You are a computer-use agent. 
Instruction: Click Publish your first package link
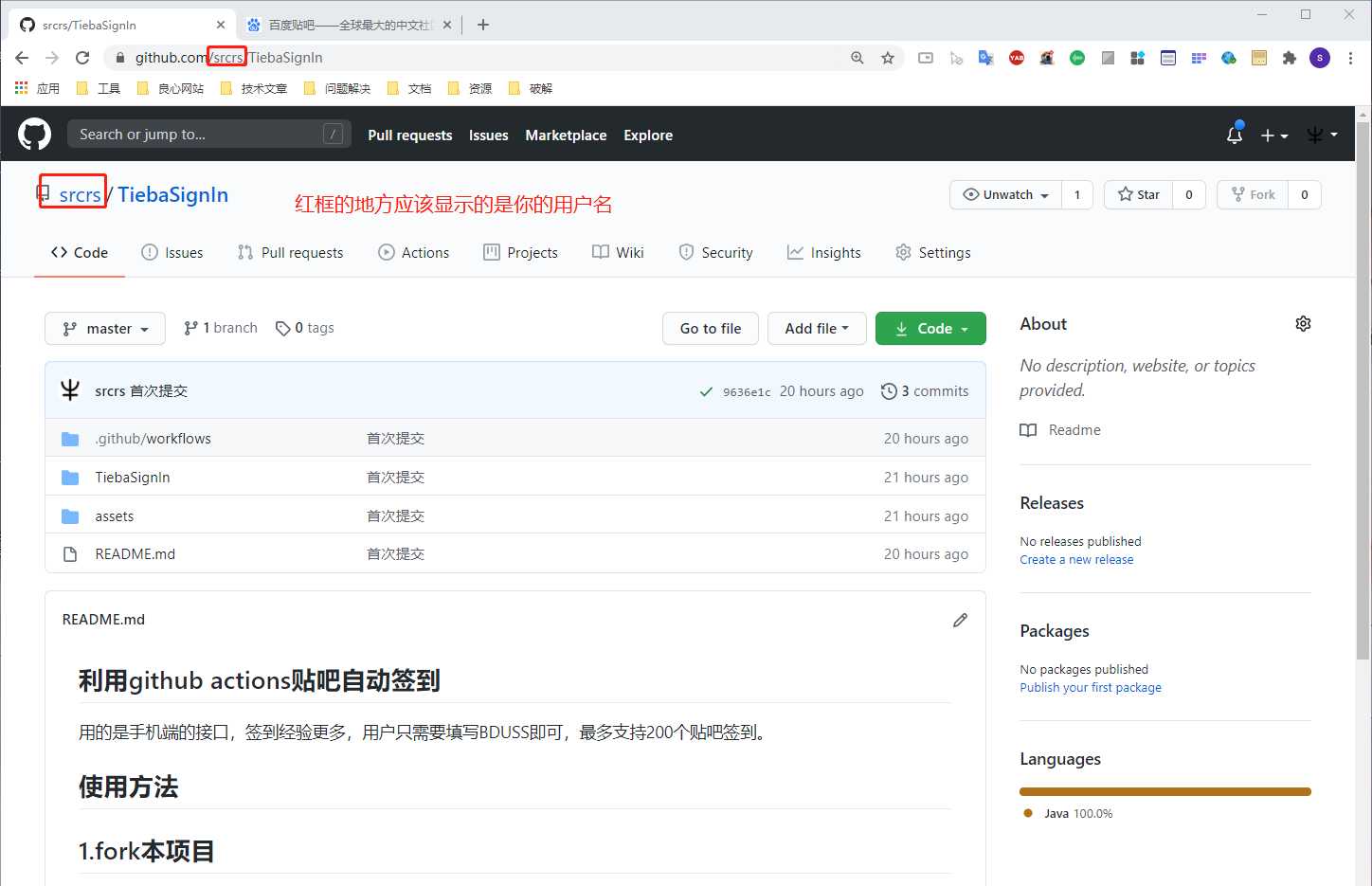pos(1091,688)
